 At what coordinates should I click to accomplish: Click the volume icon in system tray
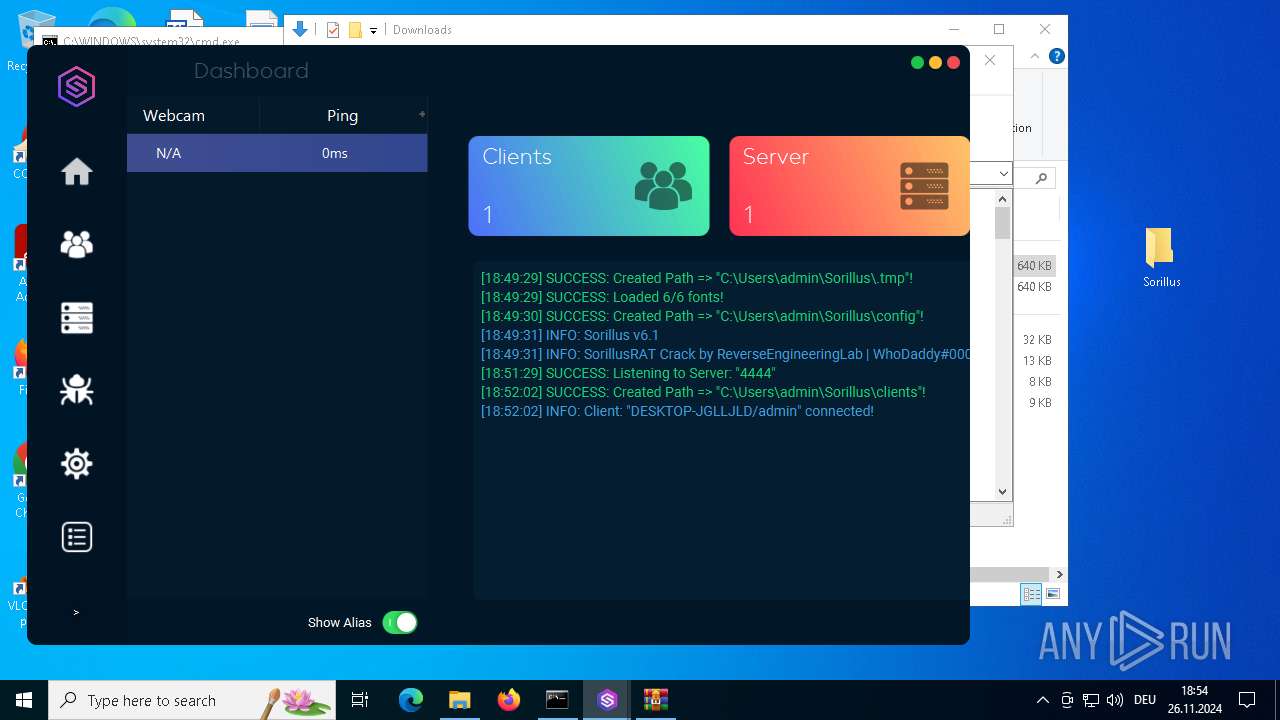point(1115,700)
